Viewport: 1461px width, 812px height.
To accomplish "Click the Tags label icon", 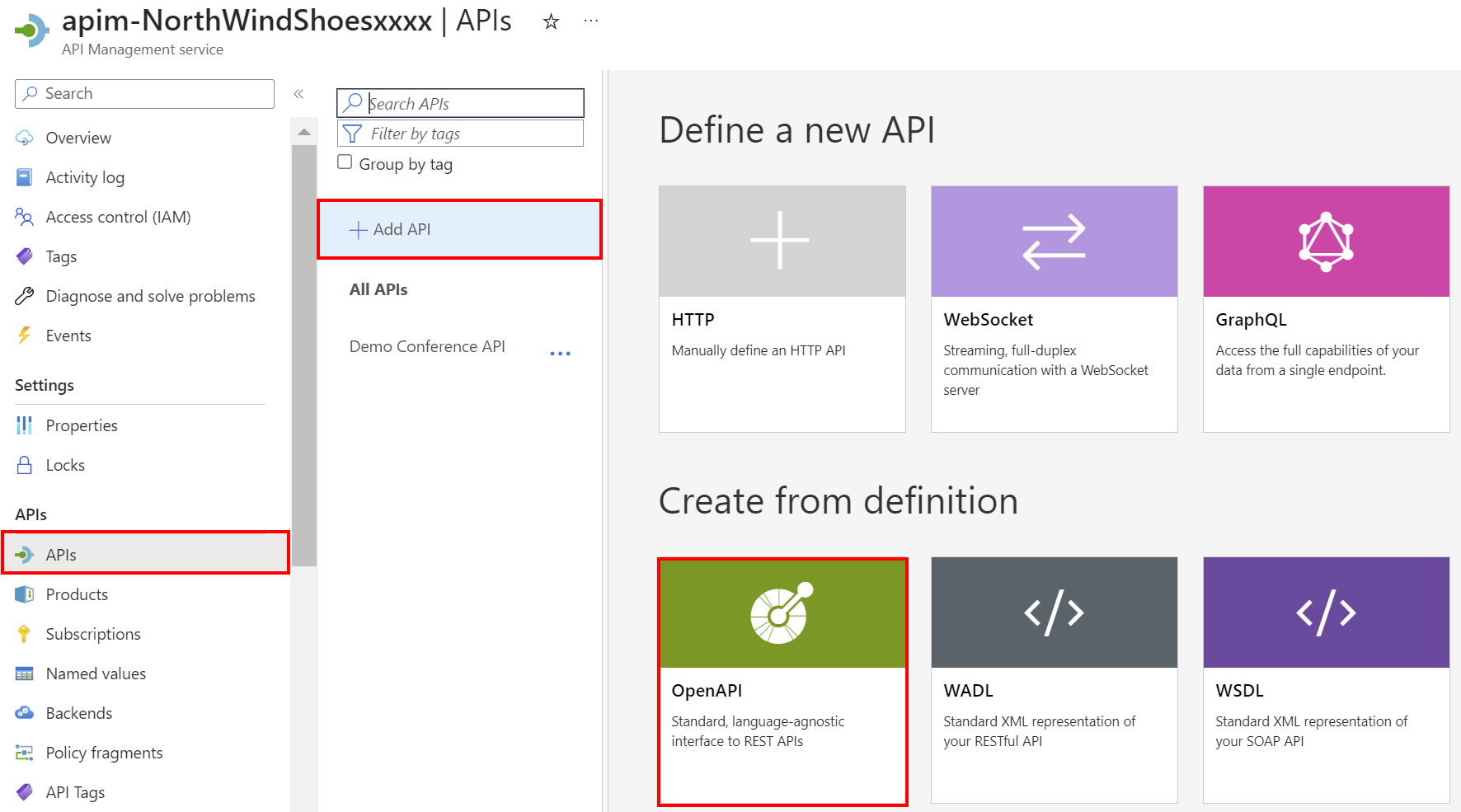I will click(25, 256).
